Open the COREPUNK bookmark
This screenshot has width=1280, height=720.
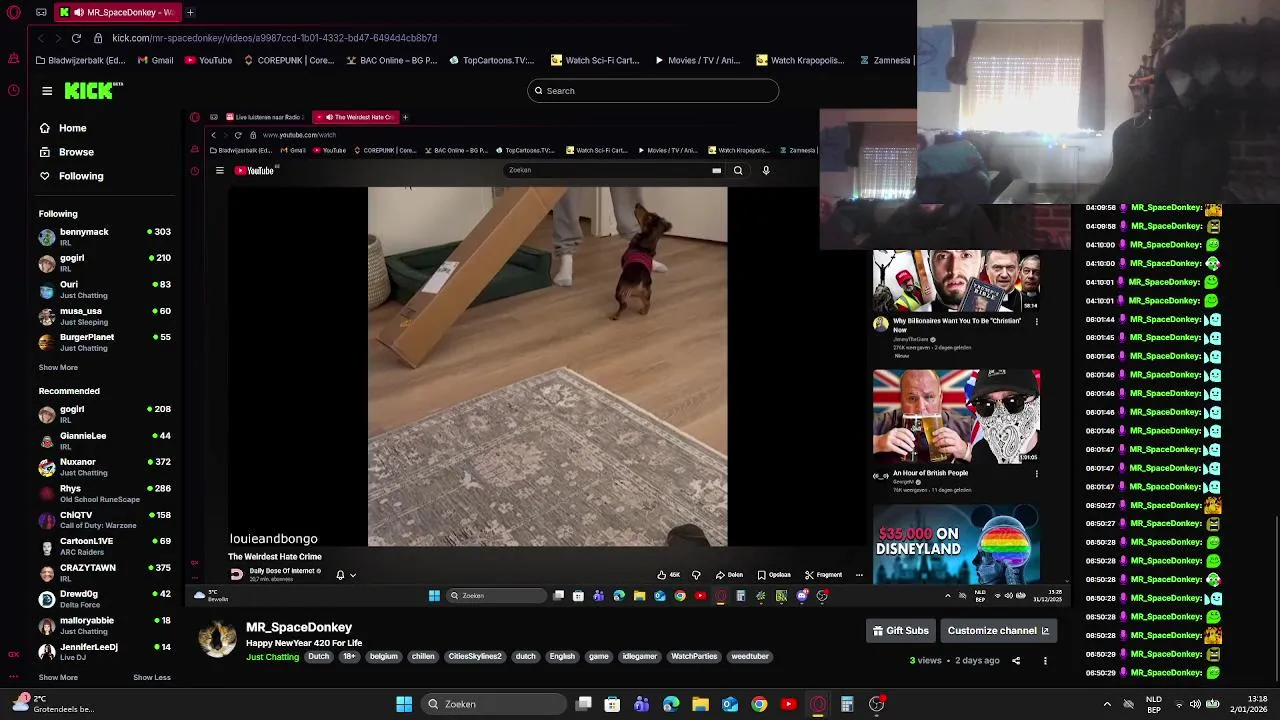(x=289, y=60)
